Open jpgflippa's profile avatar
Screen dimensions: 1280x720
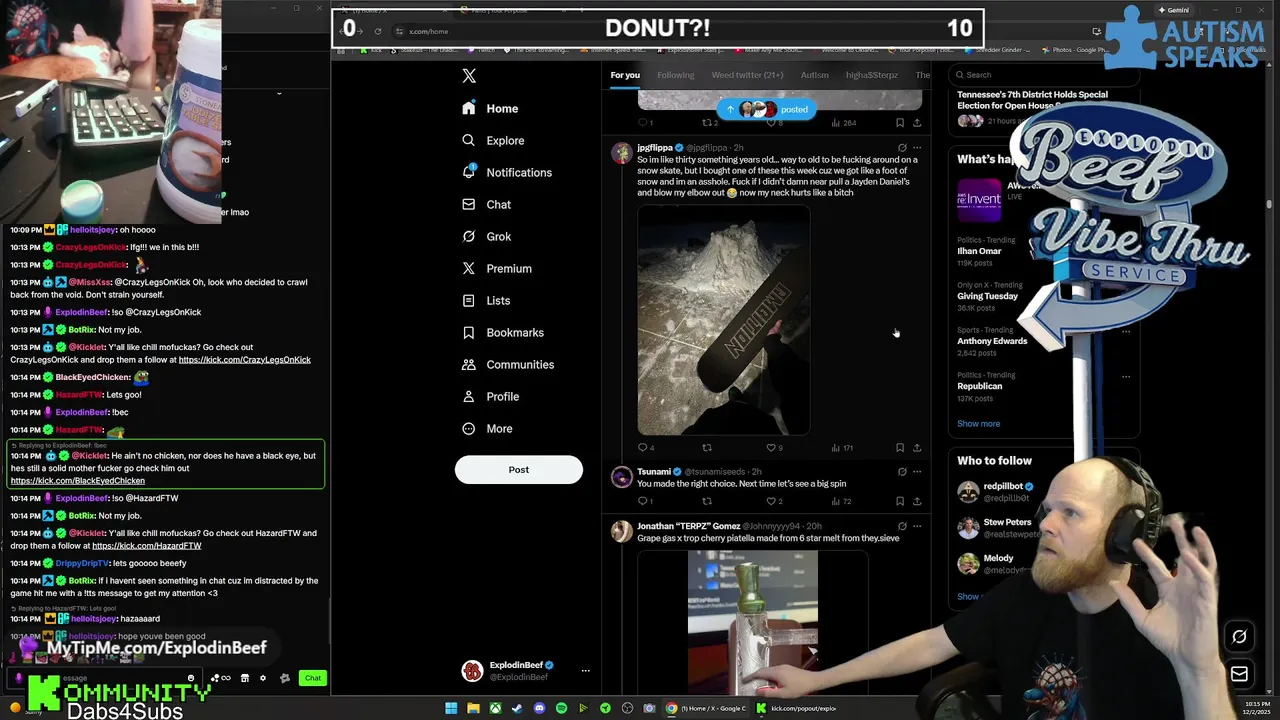click(x=622, y=153)
